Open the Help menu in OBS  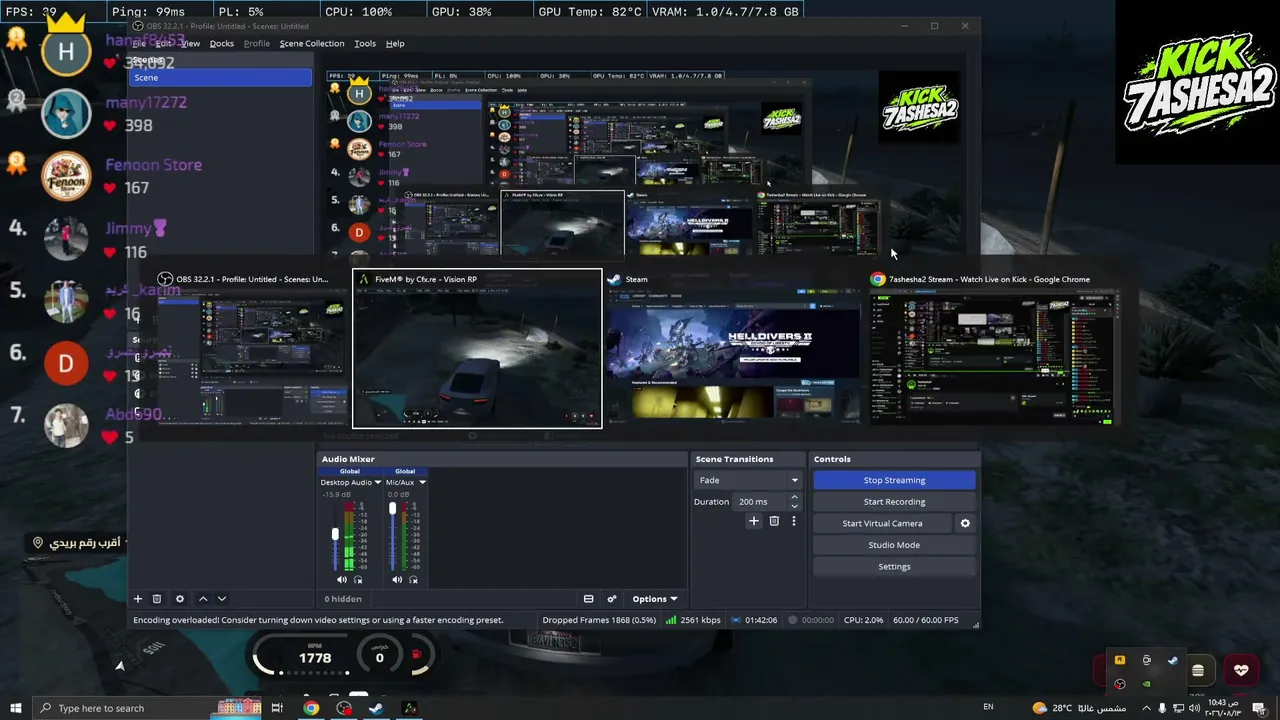pos(395,44)
